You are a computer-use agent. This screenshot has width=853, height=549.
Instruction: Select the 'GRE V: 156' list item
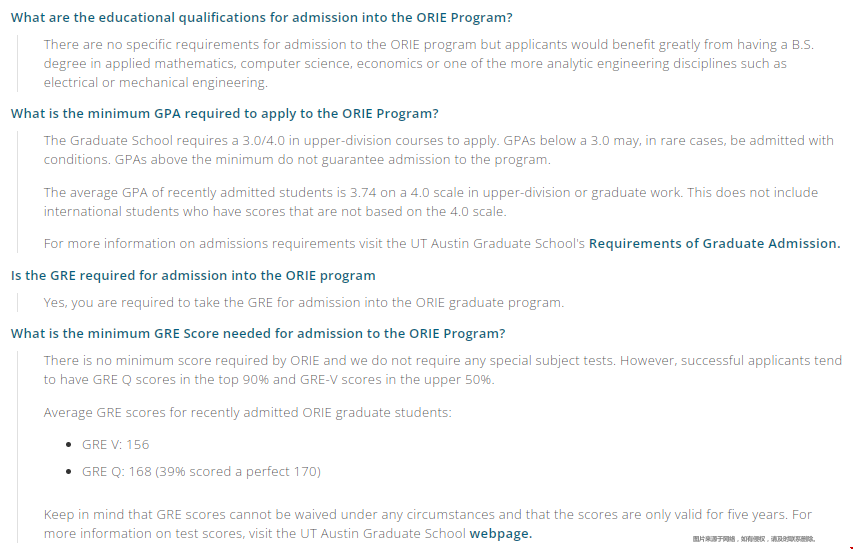(x=115, y=445)
